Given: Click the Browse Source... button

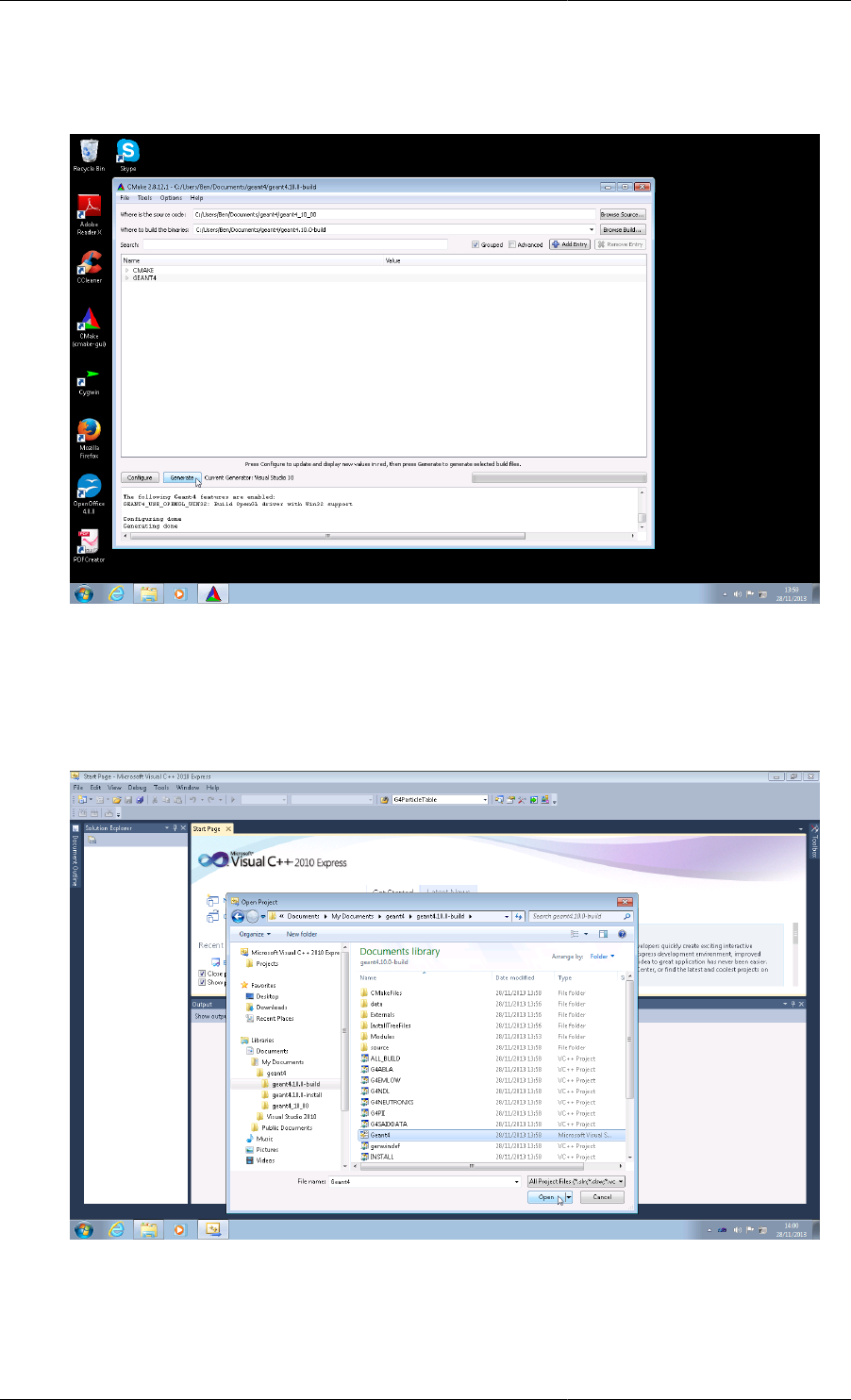Looking at the screenshot, I should (x=623, y=214).
